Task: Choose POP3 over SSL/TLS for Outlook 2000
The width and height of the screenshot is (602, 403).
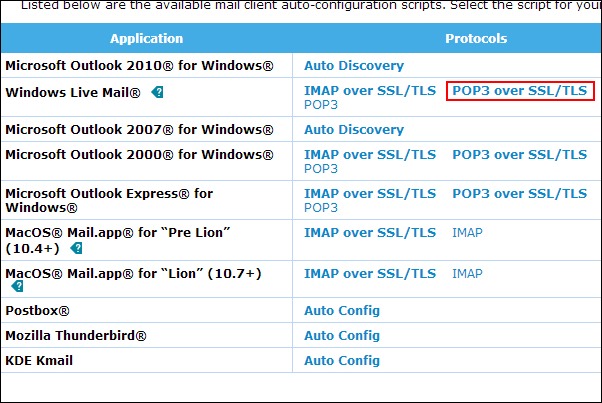Action: pos(519,155)
